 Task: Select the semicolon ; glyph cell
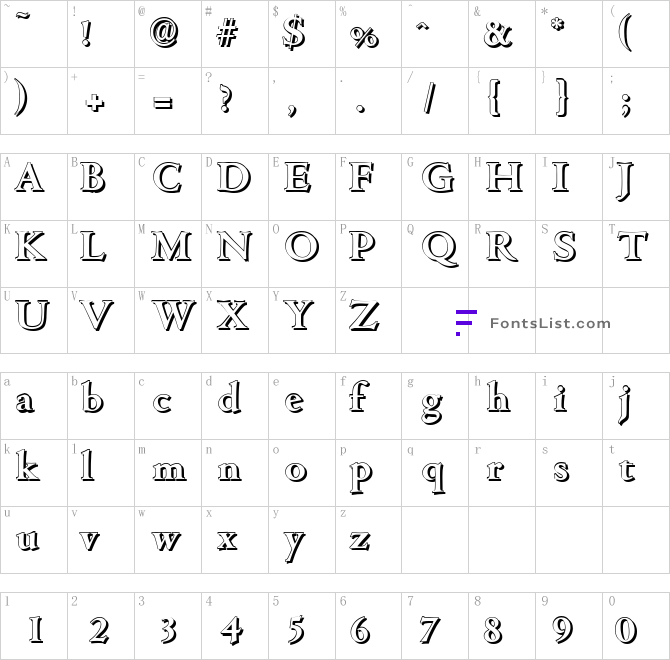point(636,101)
